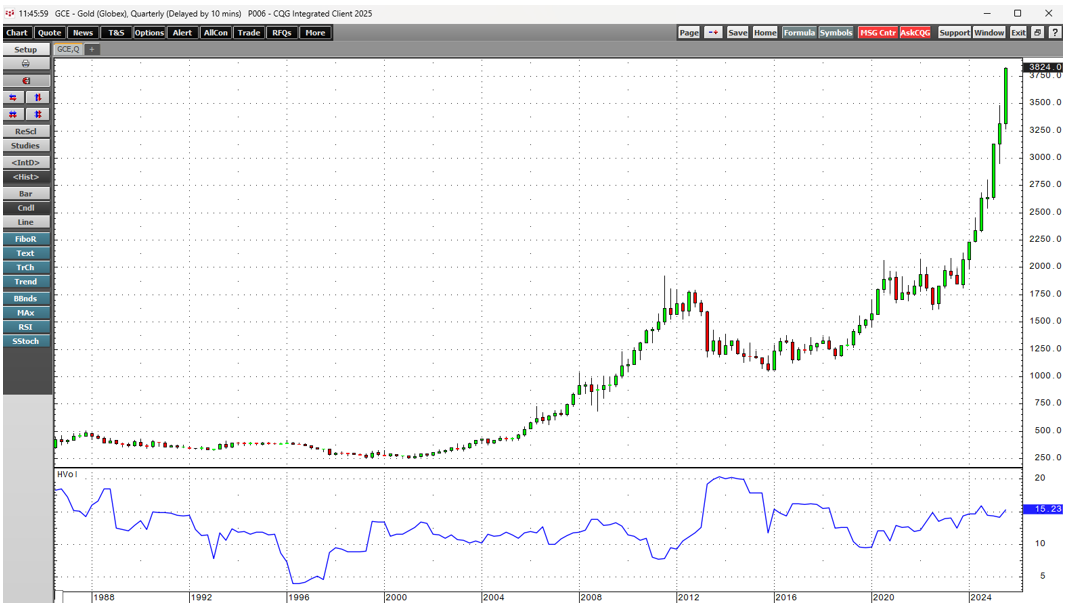The height and width of the screenshot is (608, 1066).
Task: Click the 2024 label on time axis
Action: click(x=981, y=597)
